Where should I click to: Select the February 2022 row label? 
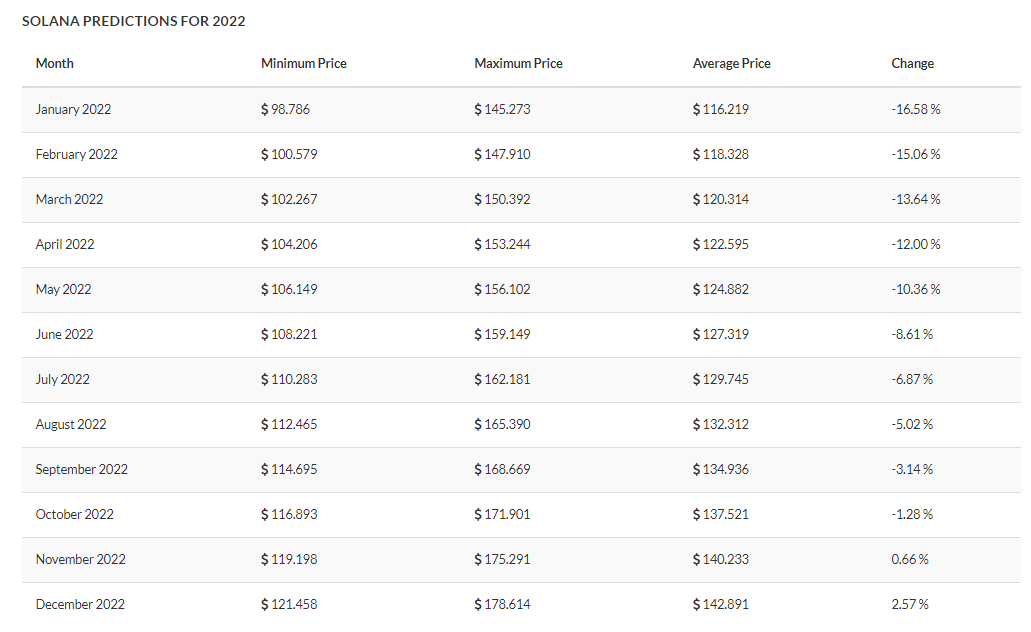click(x=76, y=155)
